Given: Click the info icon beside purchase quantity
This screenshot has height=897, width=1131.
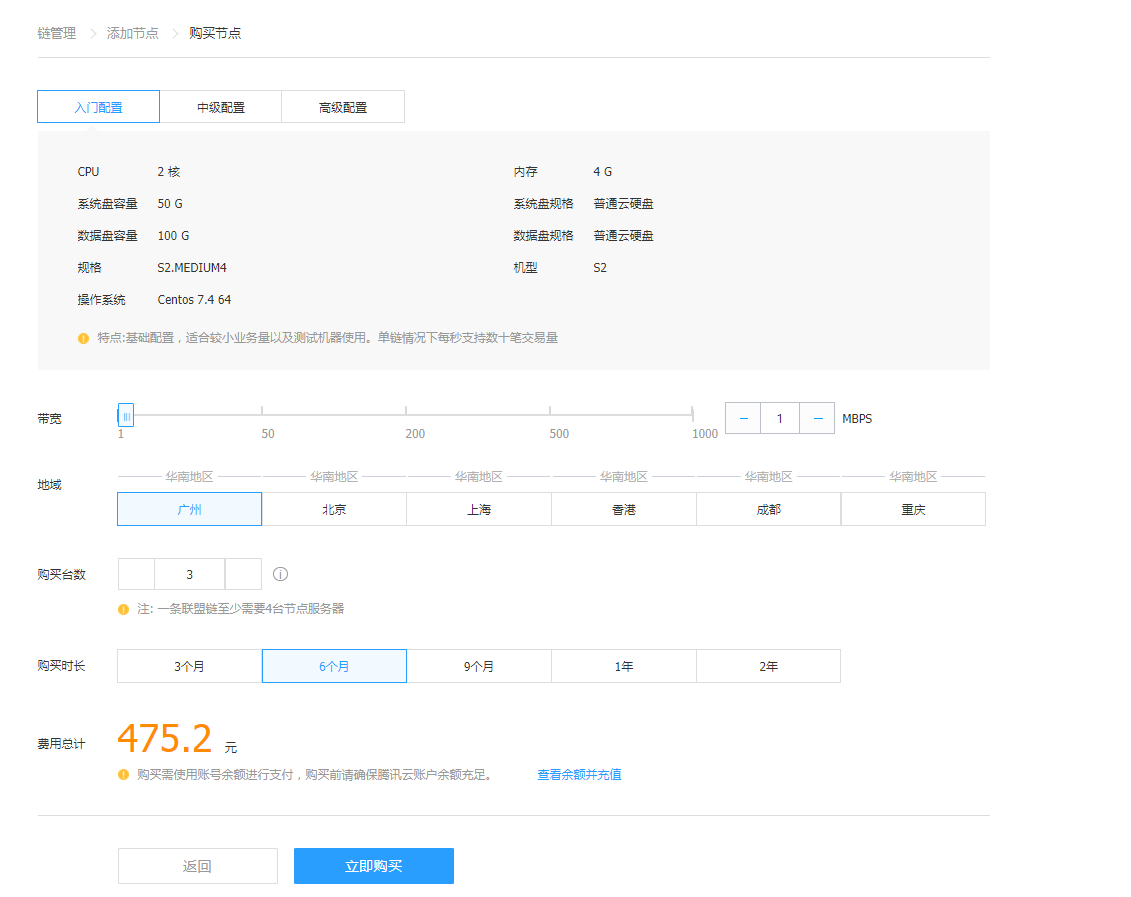Looking at the screenshot, I should coord(281,575).
